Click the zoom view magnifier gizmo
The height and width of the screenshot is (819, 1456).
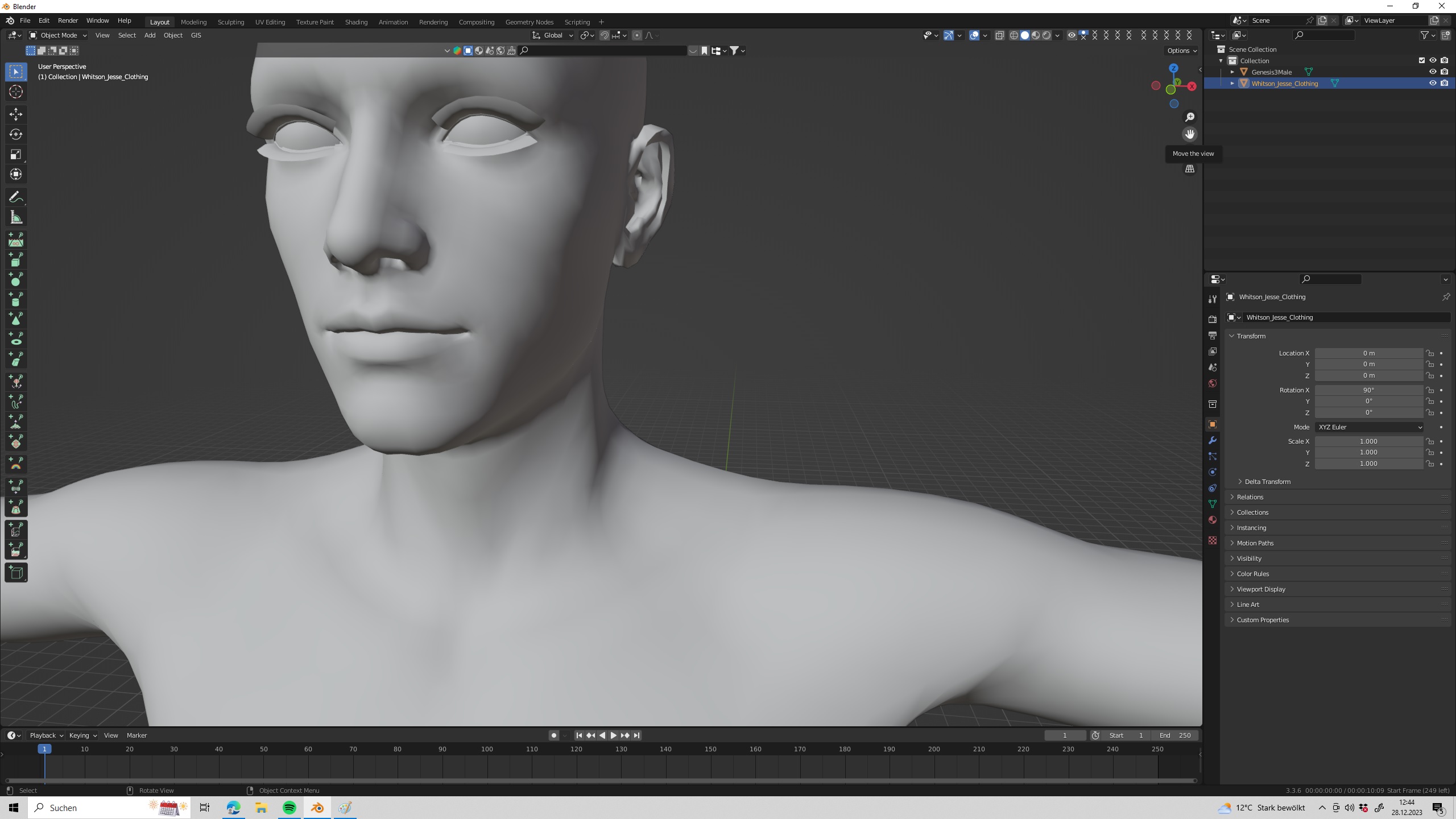click(x=1189, y=117)
